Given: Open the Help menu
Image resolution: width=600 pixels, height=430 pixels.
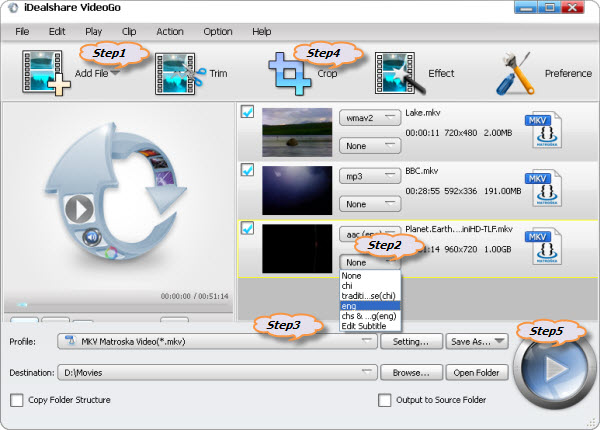Looking at the screenshot, I should pyautogui.click(x=262, y=31).
